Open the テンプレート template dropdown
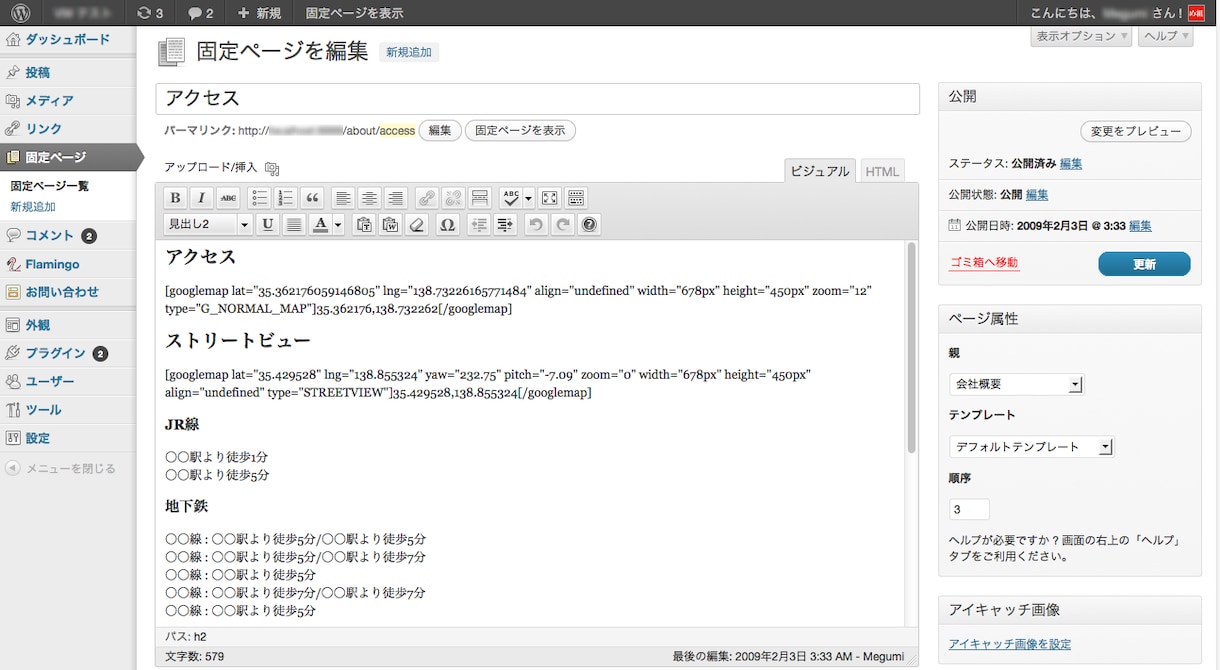This screenshot has height=670, width=1220. (x=1031, y=447)
